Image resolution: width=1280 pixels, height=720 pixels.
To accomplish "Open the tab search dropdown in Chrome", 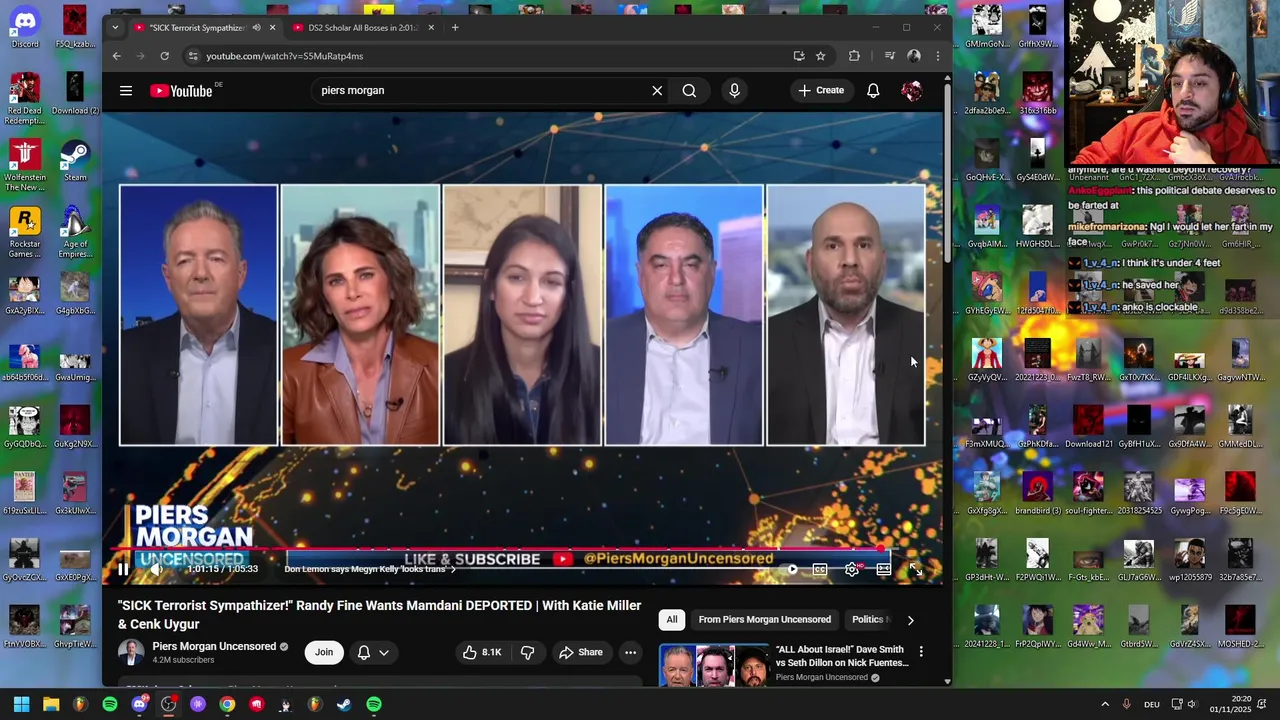I will pyautogui.click(x=115, y=27).
